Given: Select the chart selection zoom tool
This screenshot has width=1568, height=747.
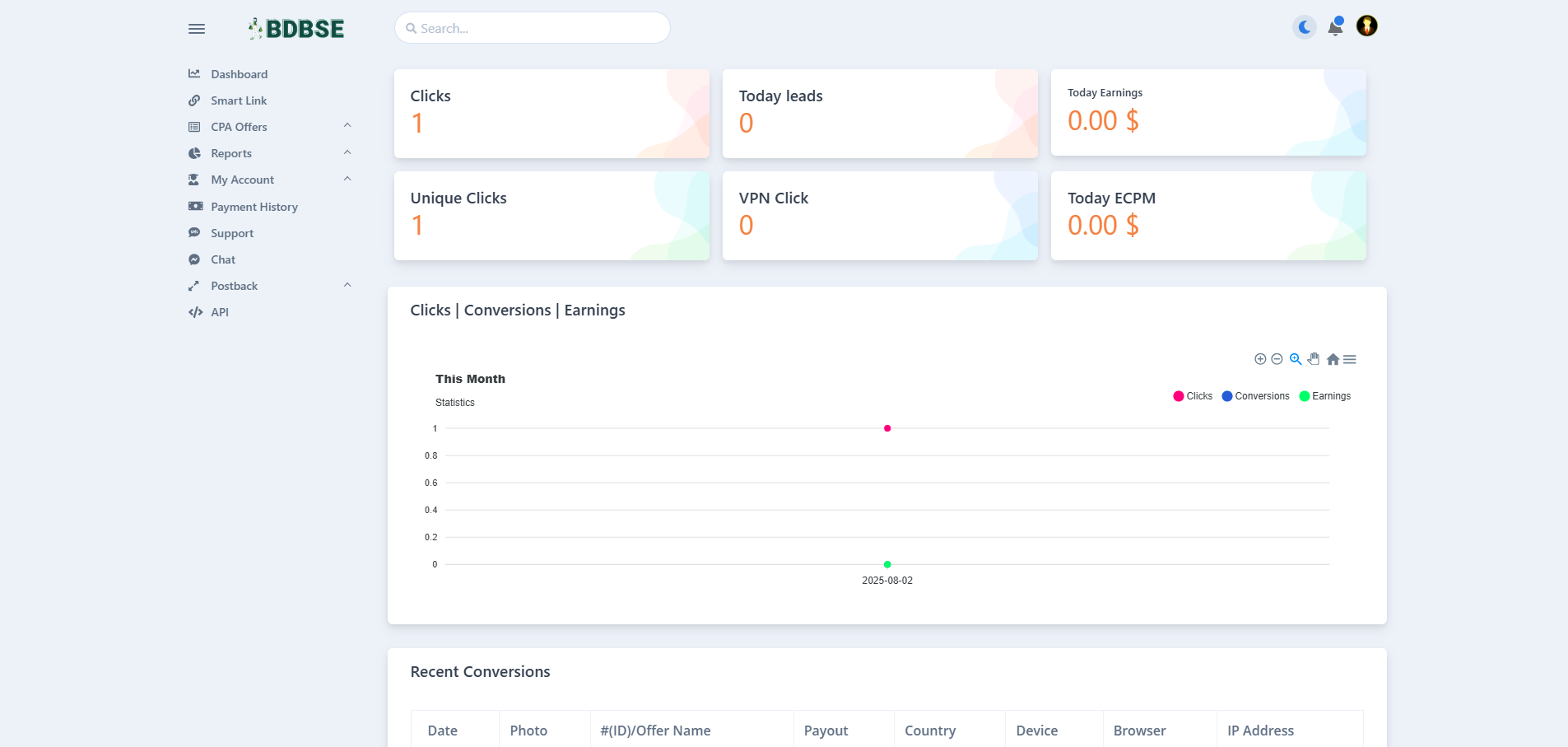Looking at the screenshot, I should (1296, 359).
